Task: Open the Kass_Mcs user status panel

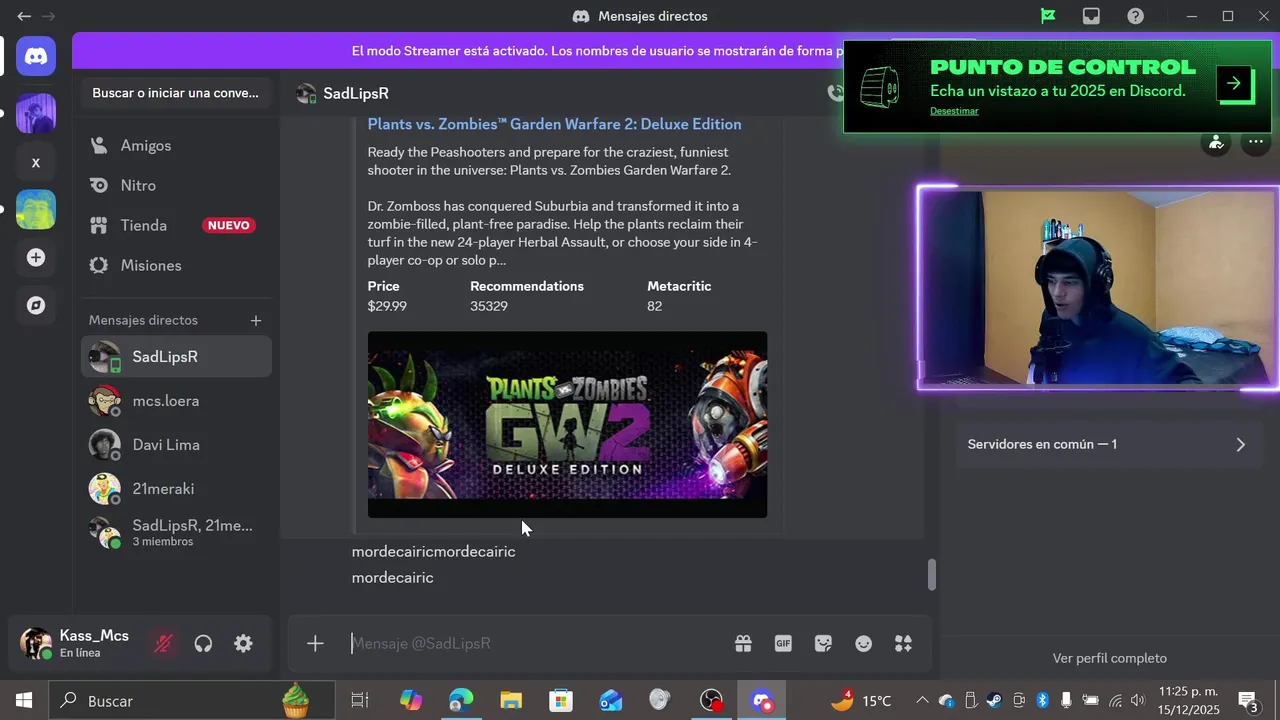Action: (76, 643)
